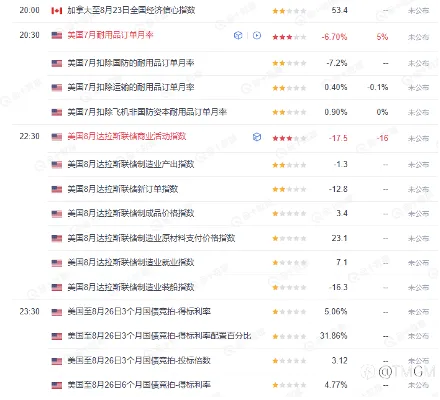The image size is (440, 400).
Task: Click the red previous value -6.70%
Action: 334,37
